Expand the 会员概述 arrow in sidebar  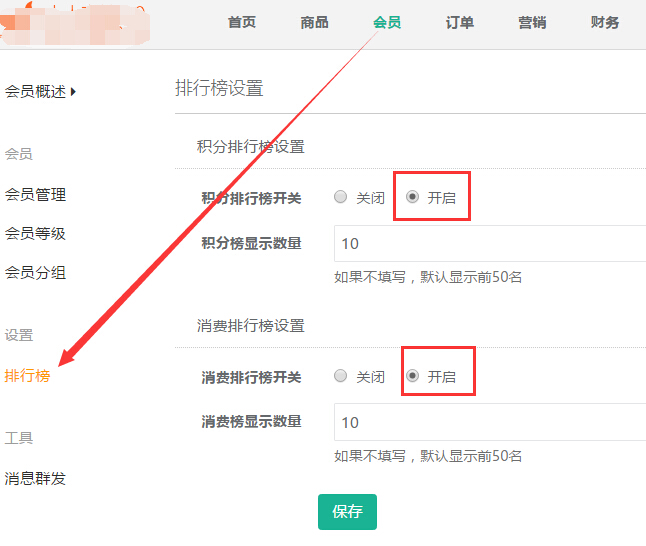tap(73, 92)
